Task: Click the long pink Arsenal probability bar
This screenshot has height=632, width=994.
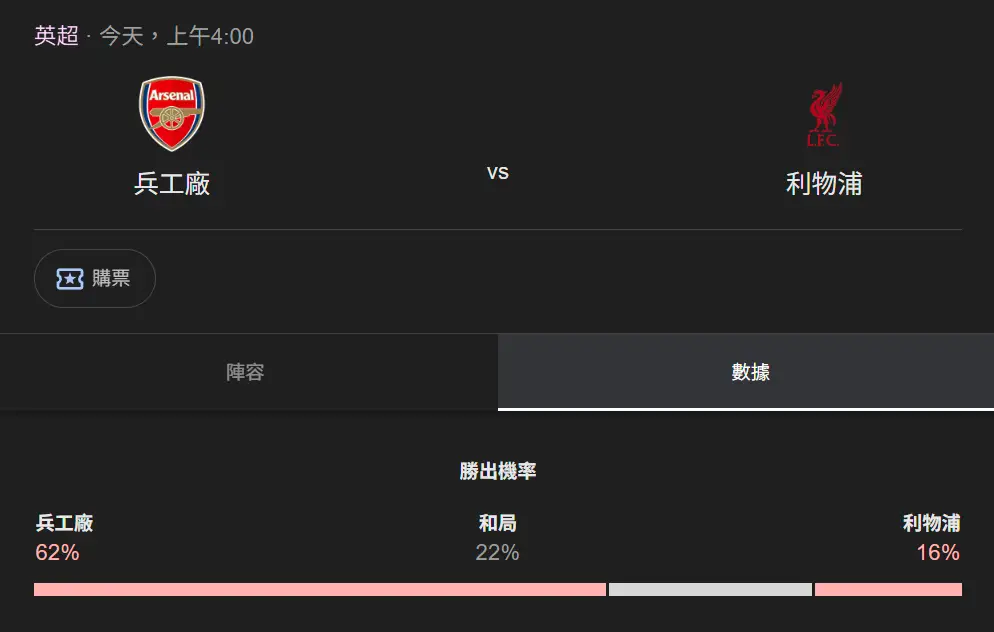Action: click(320, 589)
